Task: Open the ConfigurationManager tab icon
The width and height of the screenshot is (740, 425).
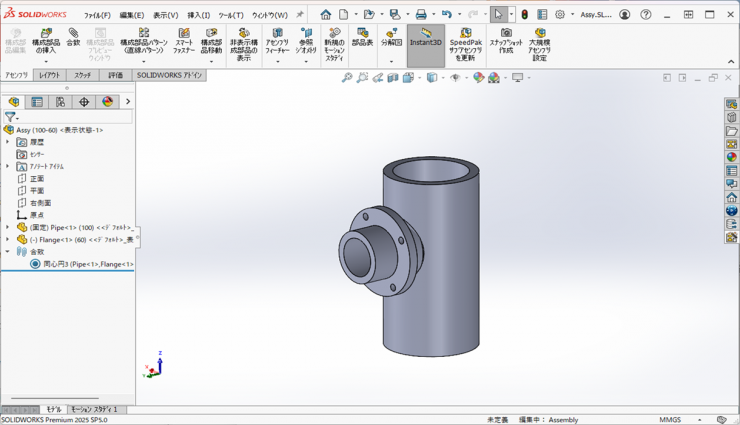Action: pyautogui.click(x=60, y=102)
